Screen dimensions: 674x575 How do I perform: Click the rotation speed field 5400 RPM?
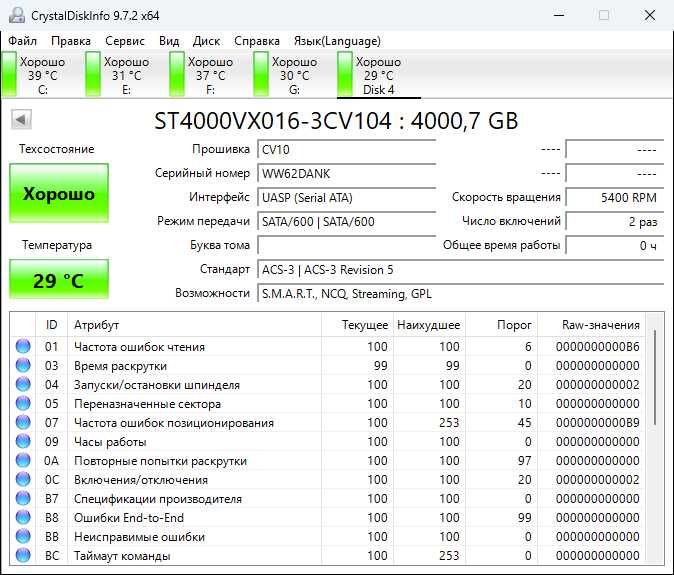click(x=615, y=198)
